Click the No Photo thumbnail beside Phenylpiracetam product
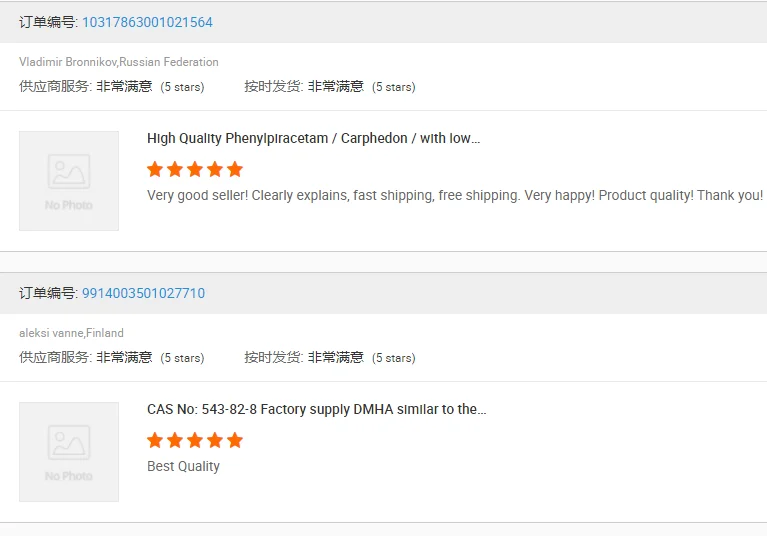 [x=69, y=181]
